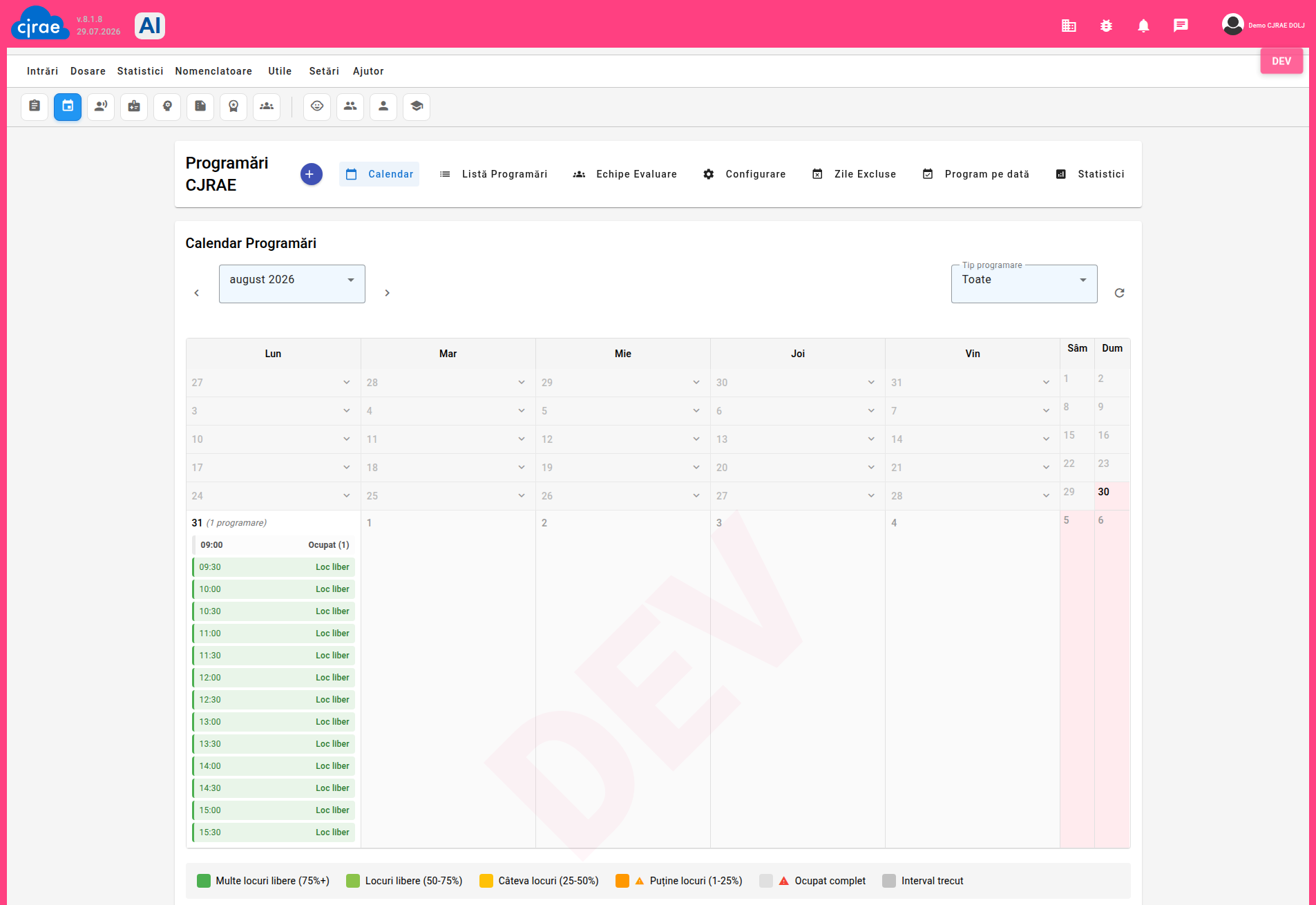Open the Echipe Evaluare tab
The width and height of the screenshot is (1316, 905).
point(624,174)
